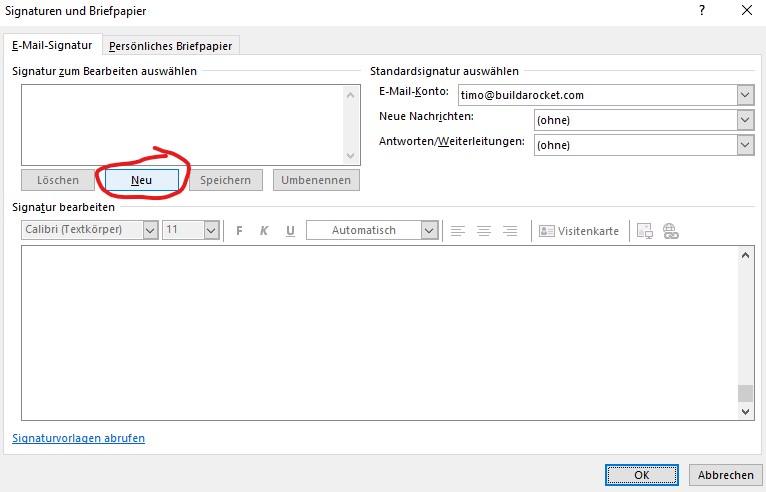Click the Speichern button

click(226, 180)
